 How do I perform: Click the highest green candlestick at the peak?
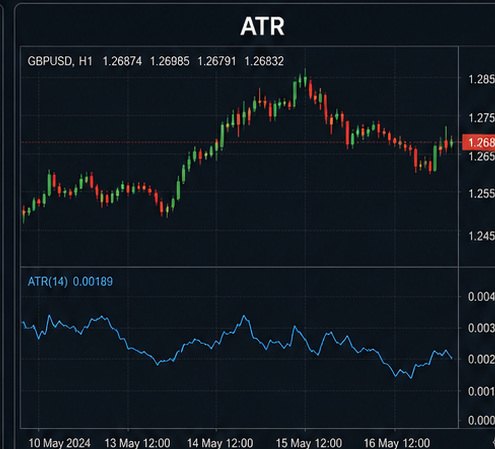(x=305, y=80)
